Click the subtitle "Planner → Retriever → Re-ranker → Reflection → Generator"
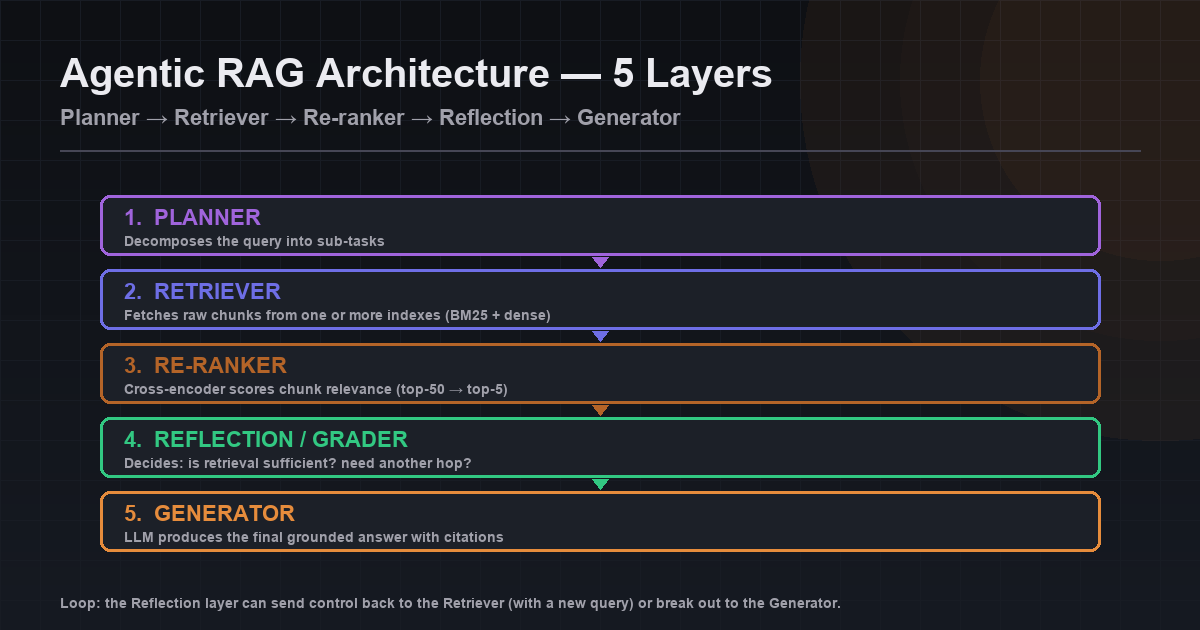The image size is (1200, 630). (x=370, y=118)
